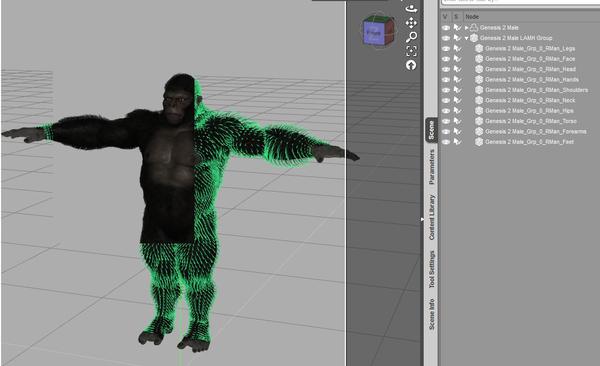
Task: Click the scene filter search field
Action: tap(520, 2)
